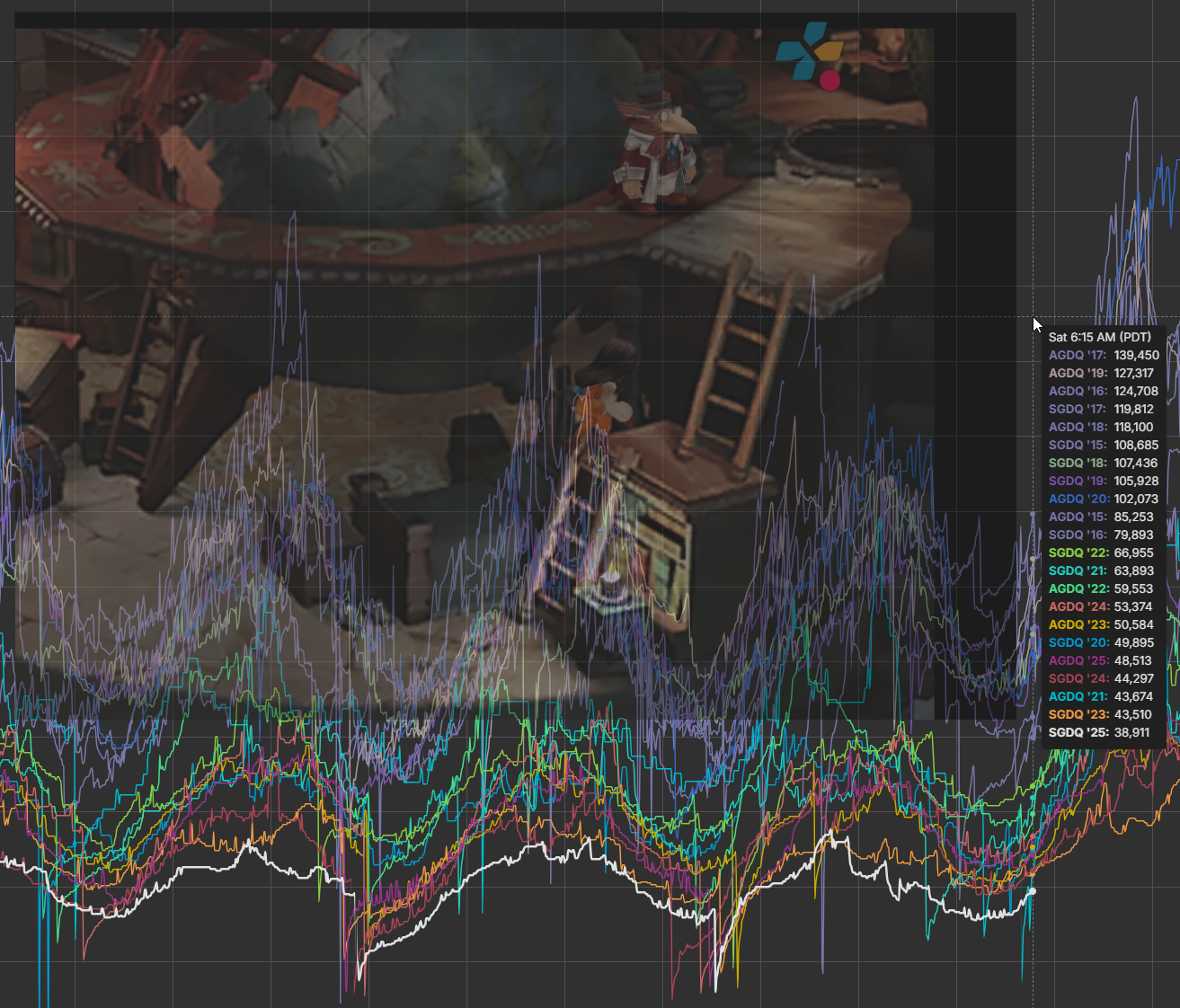Select the SGDQ '16 row showing 79,893
The height and width of the screenshot is (1008, 1180).
click(1101, 535)
